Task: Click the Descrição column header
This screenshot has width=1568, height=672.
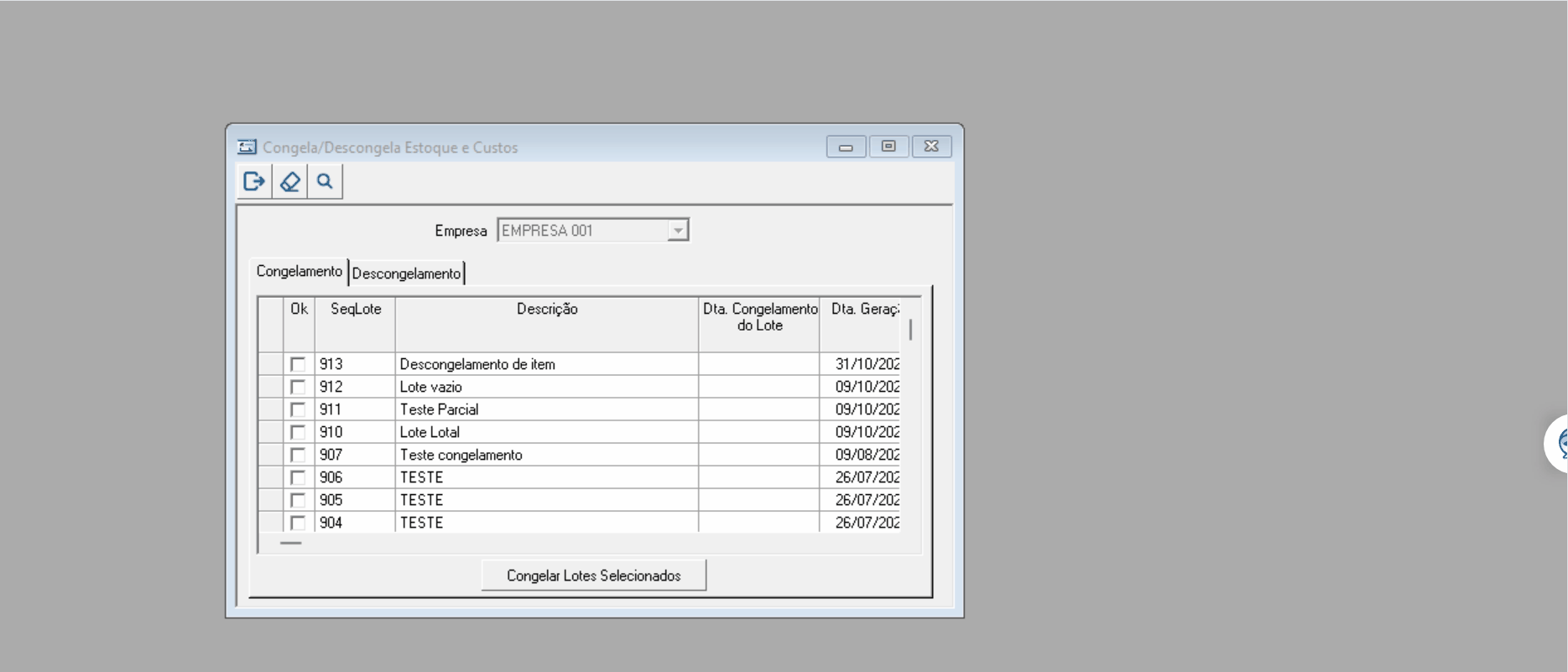Action: (547, 325)
